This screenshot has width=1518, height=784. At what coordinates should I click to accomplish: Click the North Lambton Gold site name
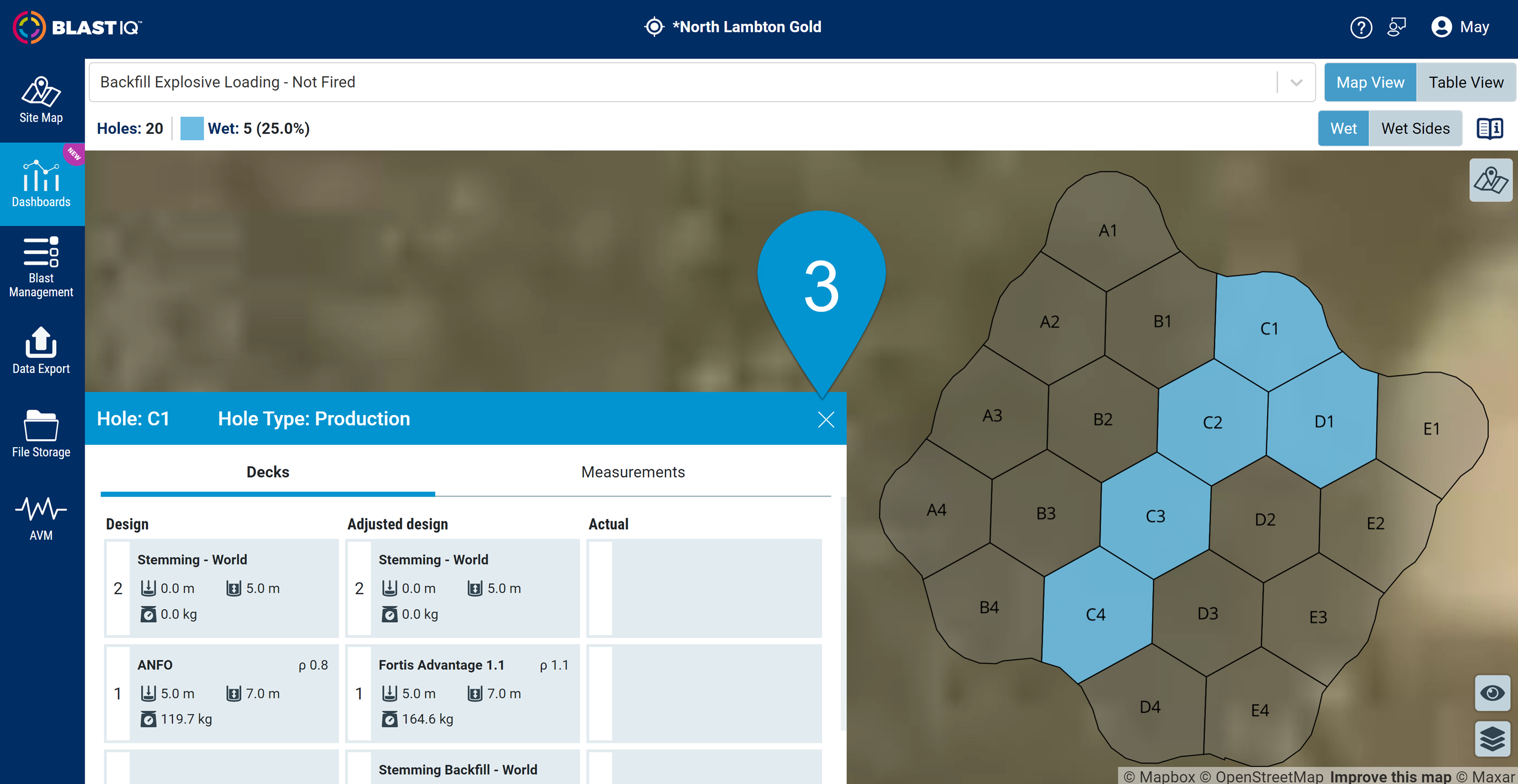pos(746,27)
